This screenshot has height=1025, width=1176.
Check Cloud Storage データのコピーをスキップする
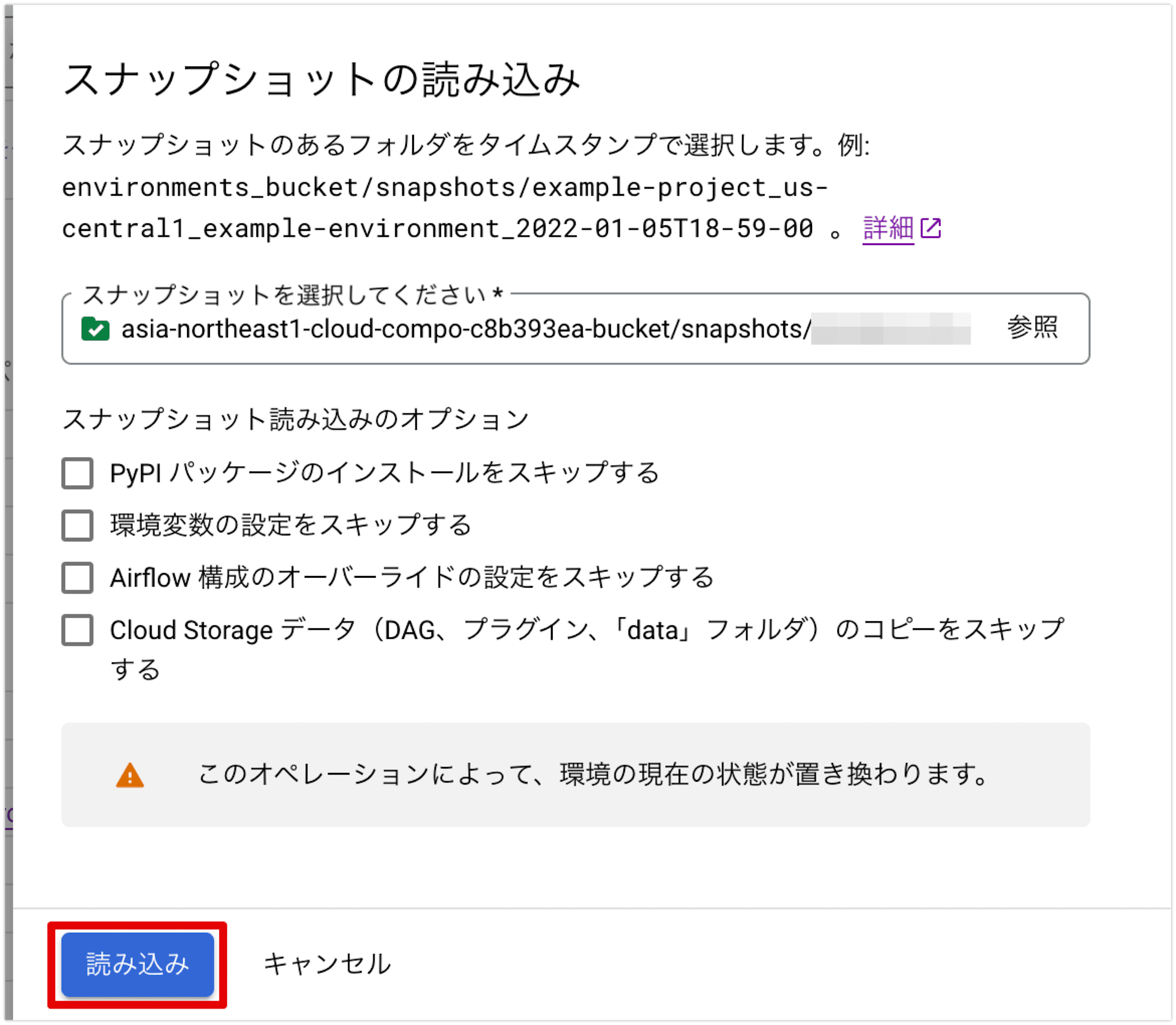coord(78,630)
